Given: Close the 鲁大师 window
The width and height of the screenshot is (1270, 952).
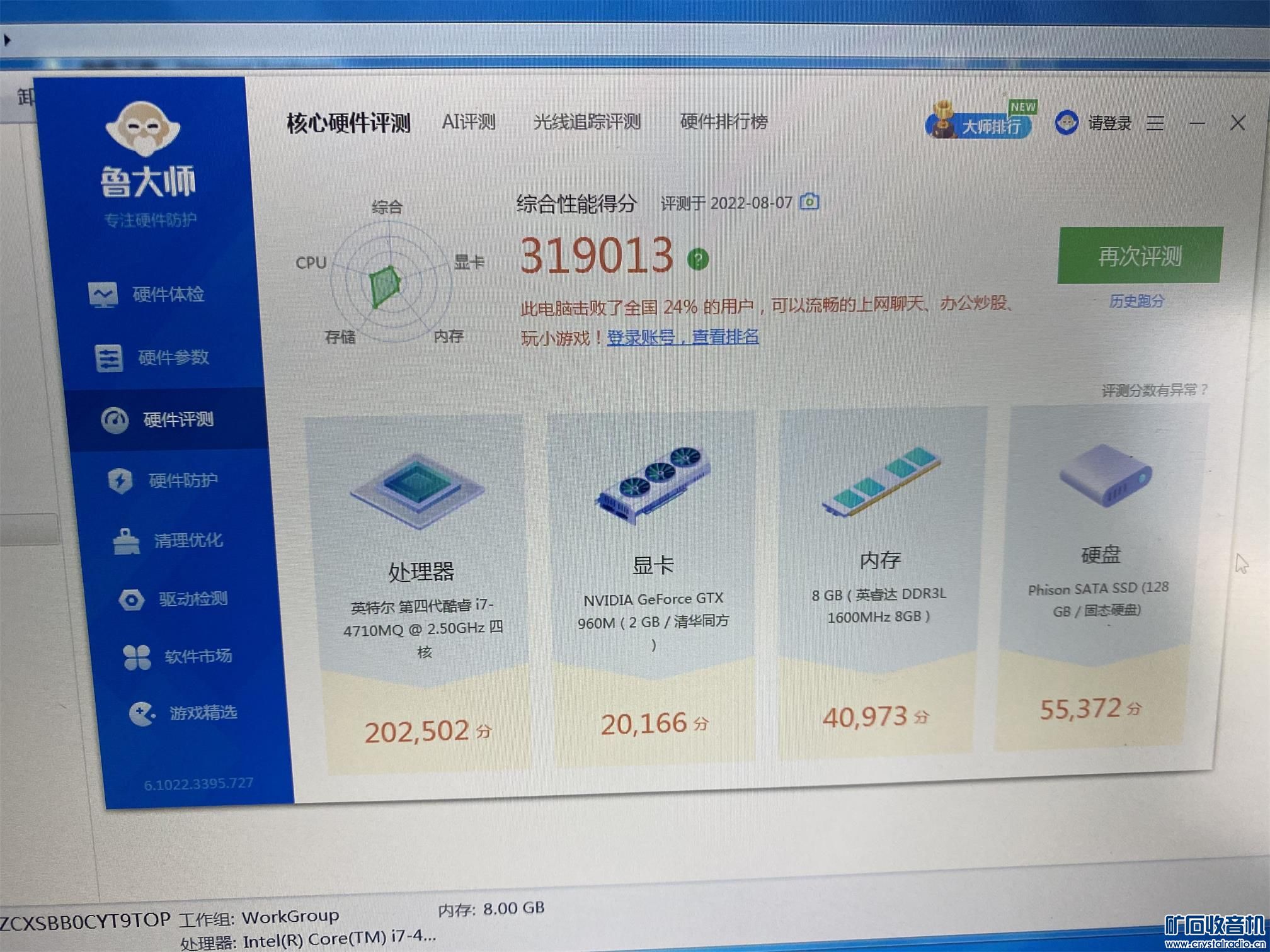Looking at the screenshot, I should click(1238, 123).
